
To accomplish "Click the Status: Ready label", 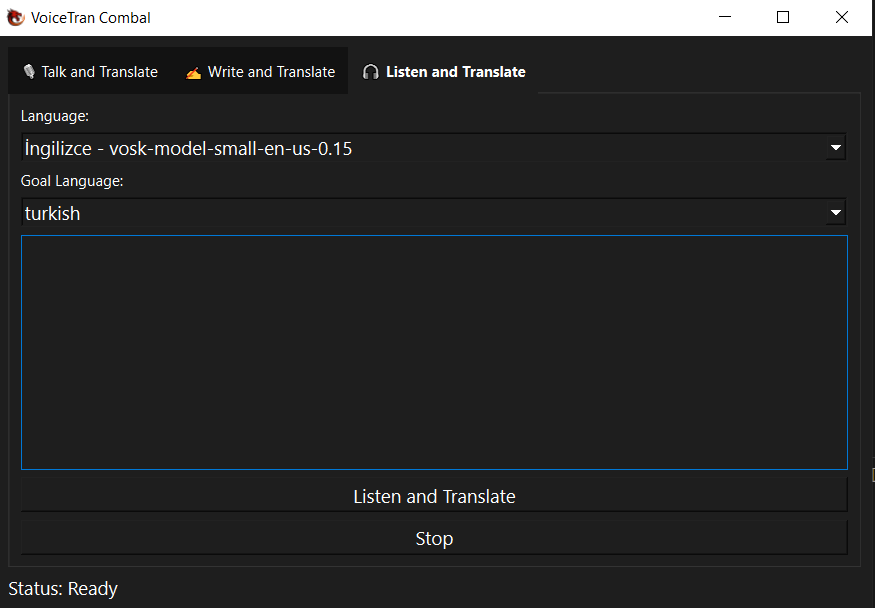I will [x=63, y=588].
